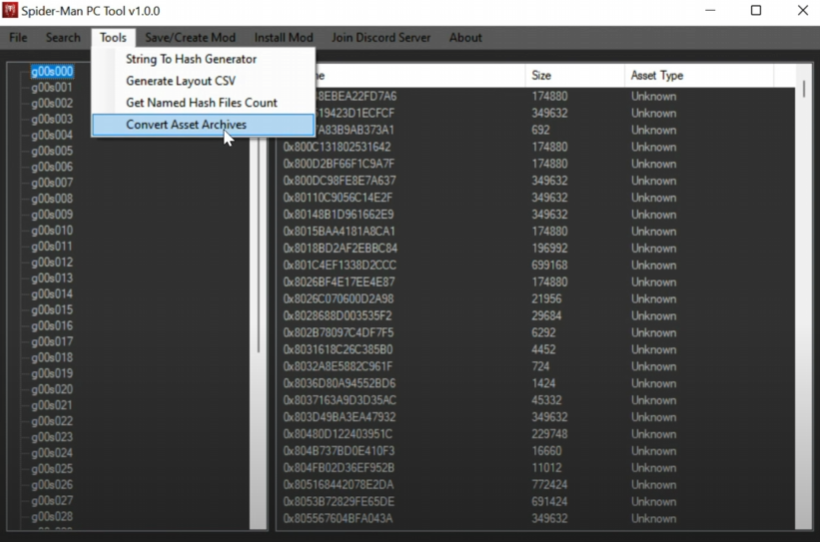Open the About menu

[465, 38]
